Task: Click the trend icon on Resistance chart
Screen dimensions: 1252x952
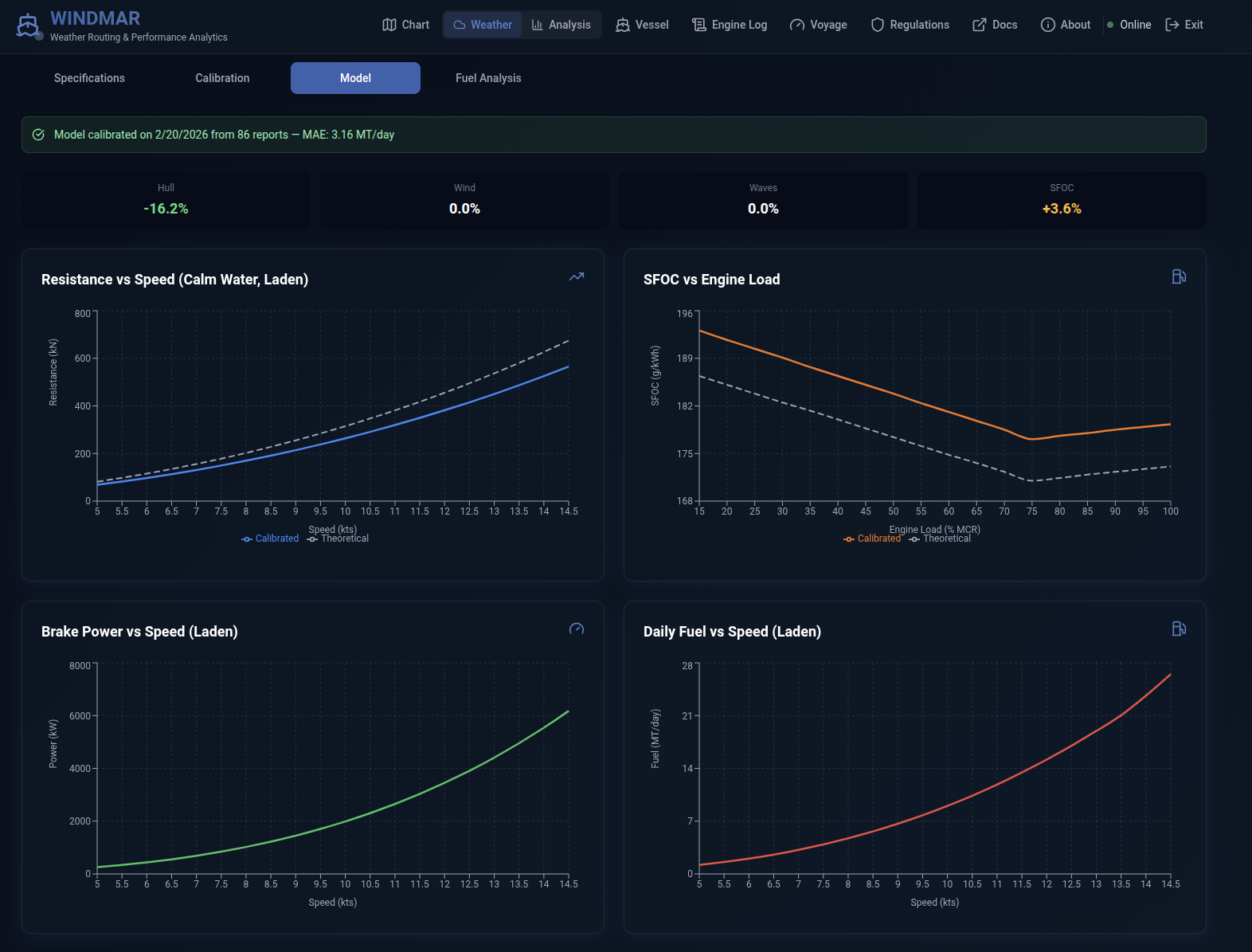Action: (x=577, y=277)
